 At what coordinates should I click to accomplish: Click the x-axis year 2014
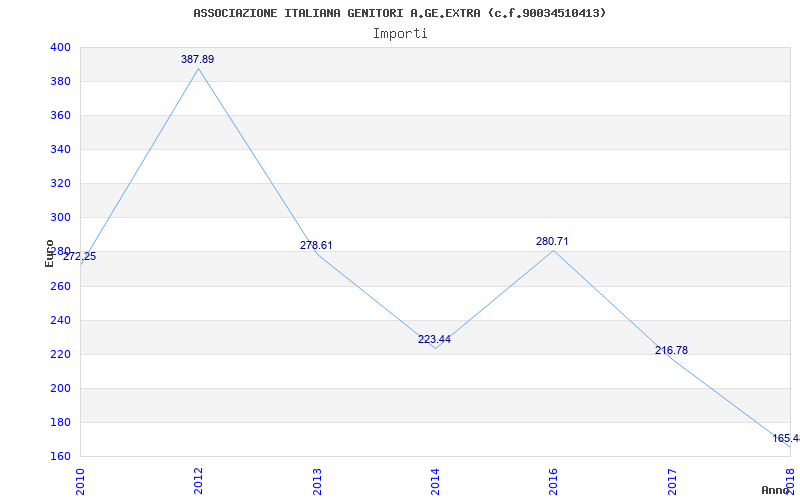435,482
